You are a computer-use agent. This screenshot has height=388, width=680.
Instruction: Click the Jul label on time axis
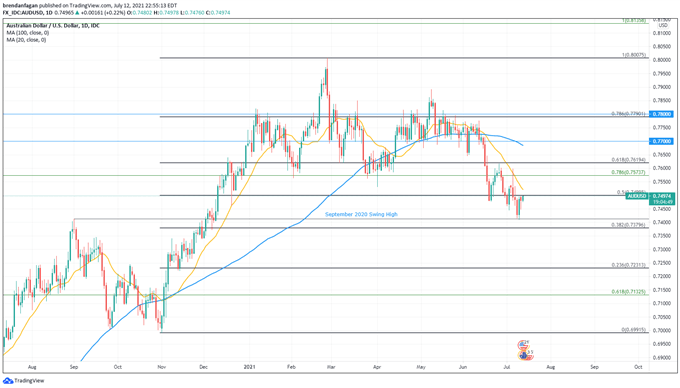(507, 367)
